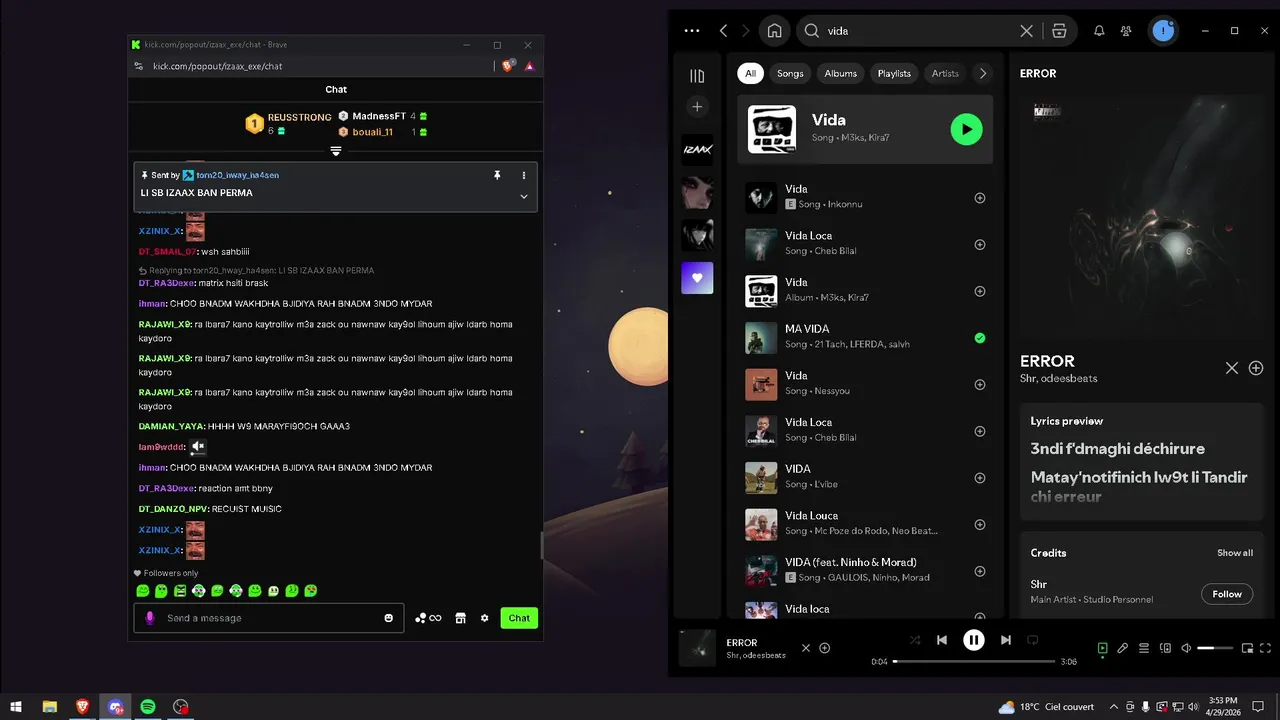
Task: Open Kick chat shop icon
Action: pyautogui.click(x=460, y=618)
